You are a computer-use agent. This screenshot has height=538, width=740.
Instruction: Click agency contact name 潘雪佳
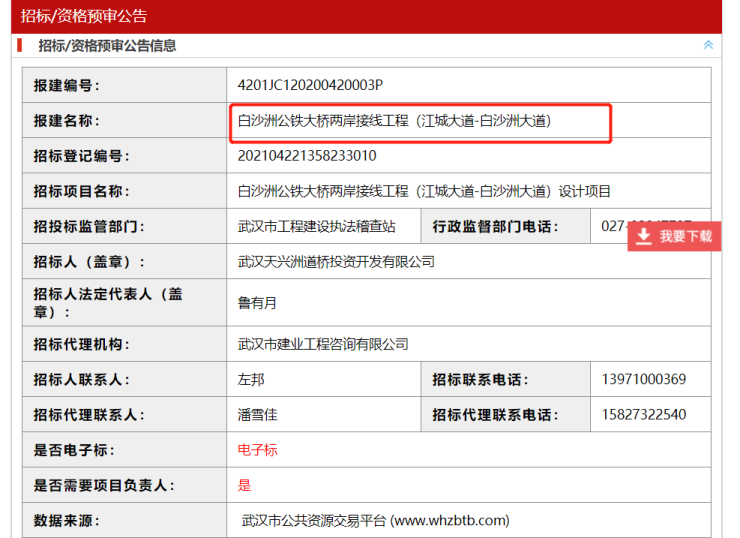tap(258, 414)
